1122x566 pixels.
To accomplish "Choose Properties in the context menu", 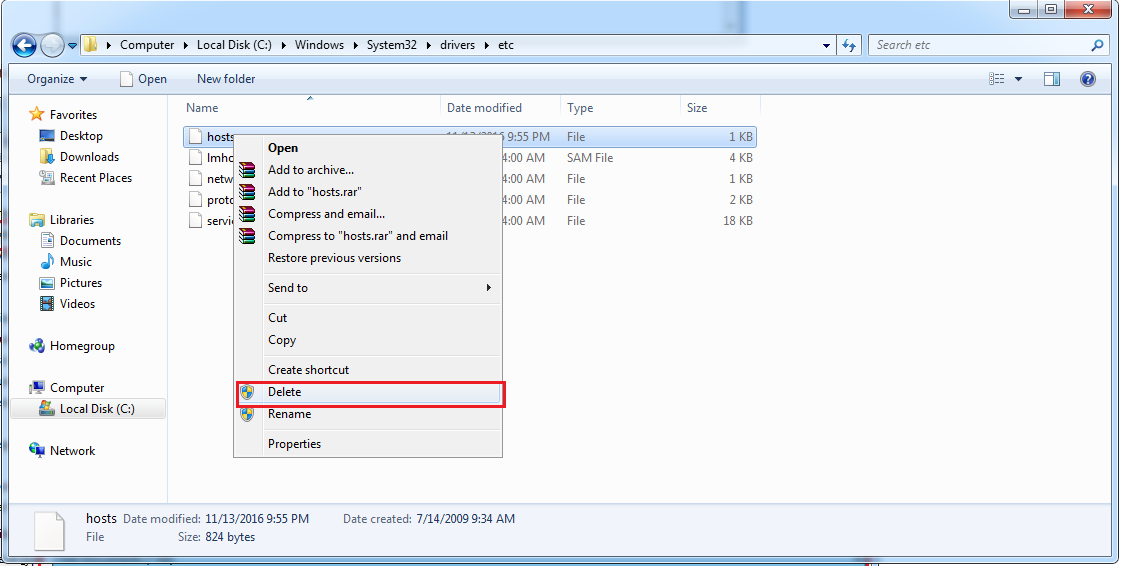I will point(294,444).
